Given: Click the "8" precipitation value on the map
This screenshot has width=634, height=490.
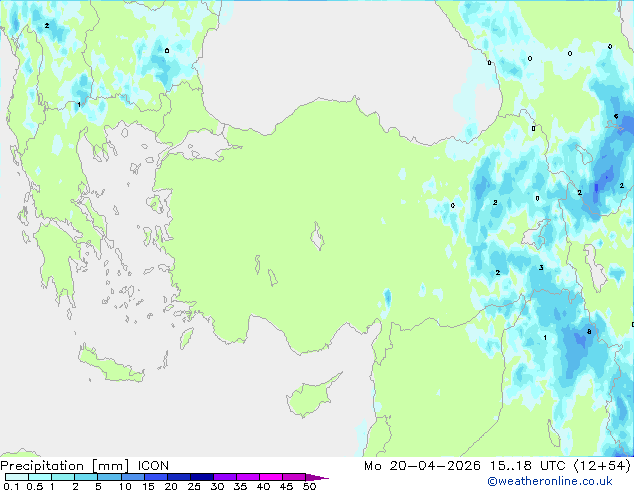Looking at the screenshot, I should coord(589,332).
